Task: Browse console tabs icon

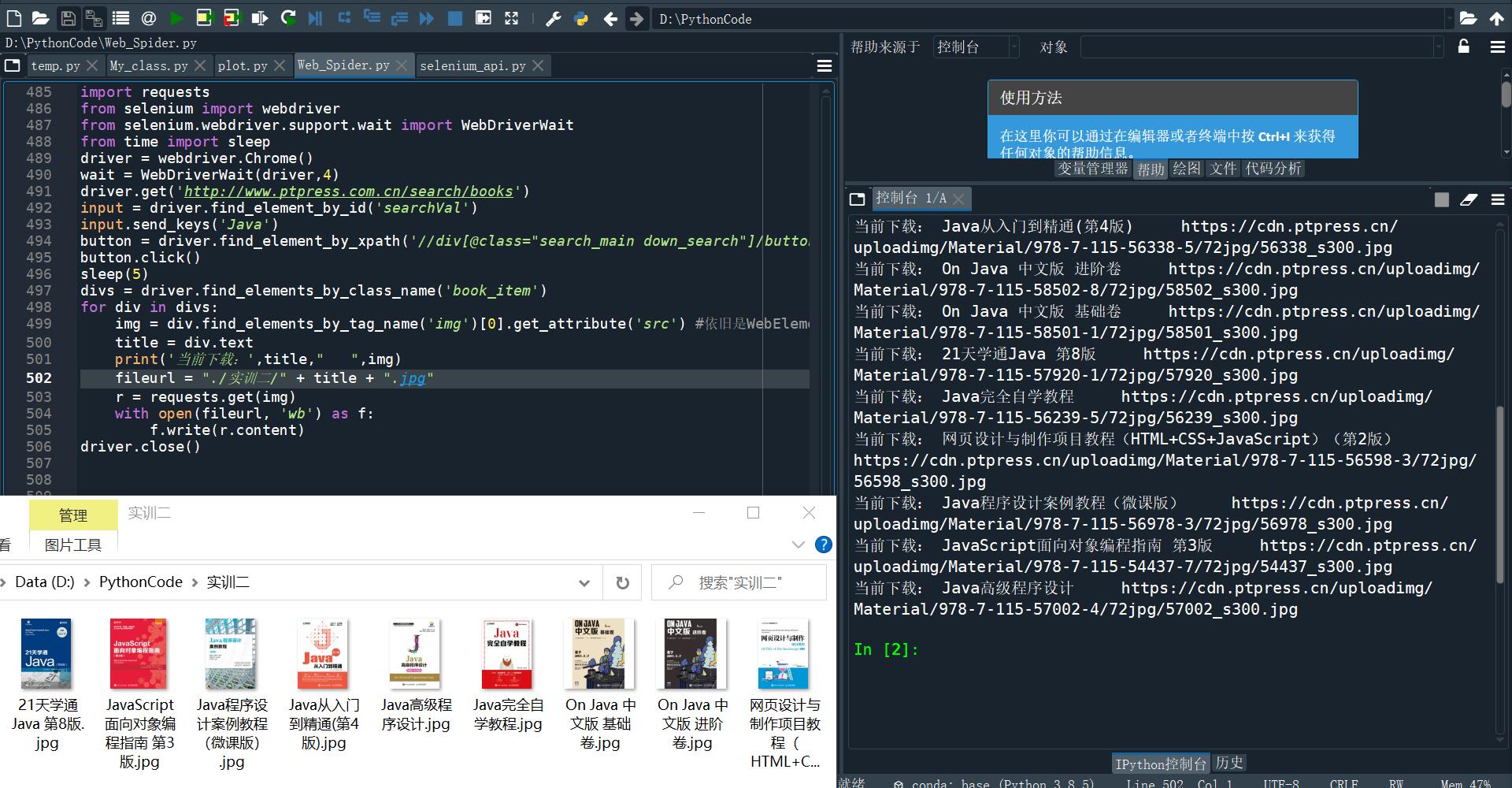Action: point(858,199)
